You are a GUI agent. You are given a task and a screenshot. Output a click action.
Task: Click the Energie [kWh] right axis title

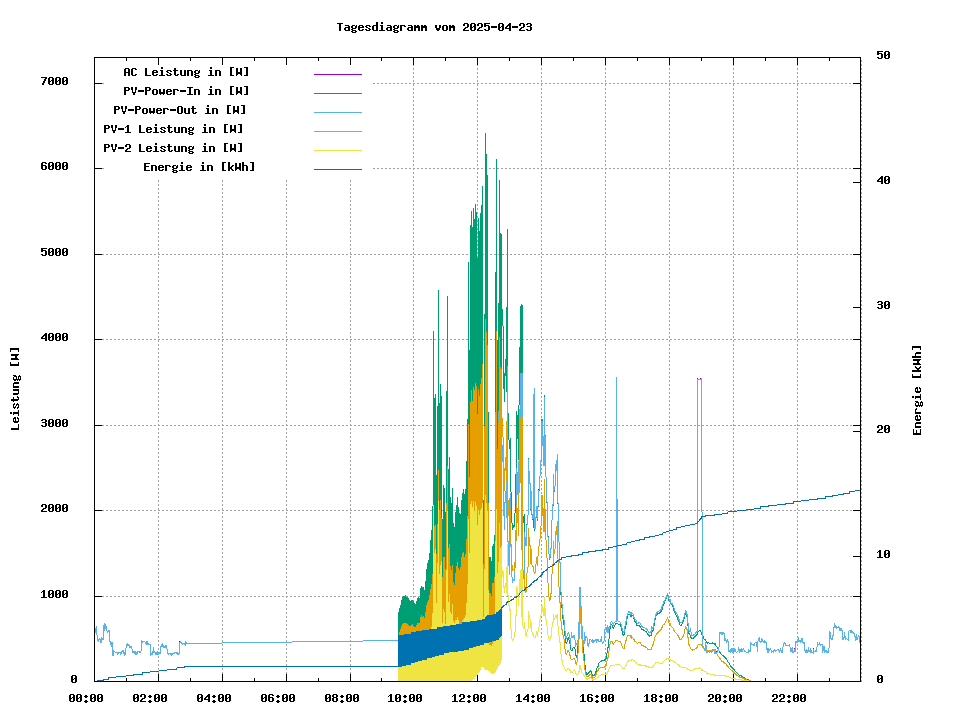pos(917,390)
